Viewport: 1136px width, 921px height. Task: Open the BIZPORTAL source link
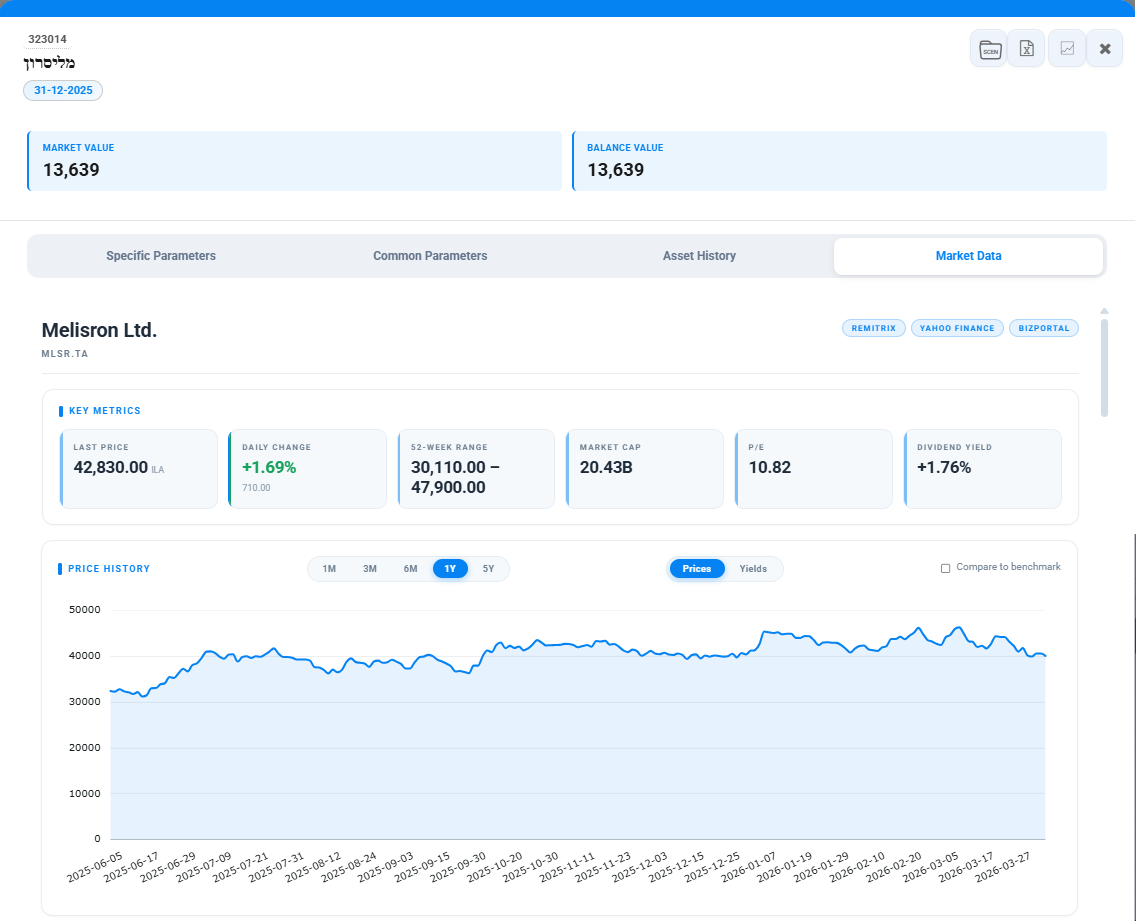click(x=1044, y=328)
